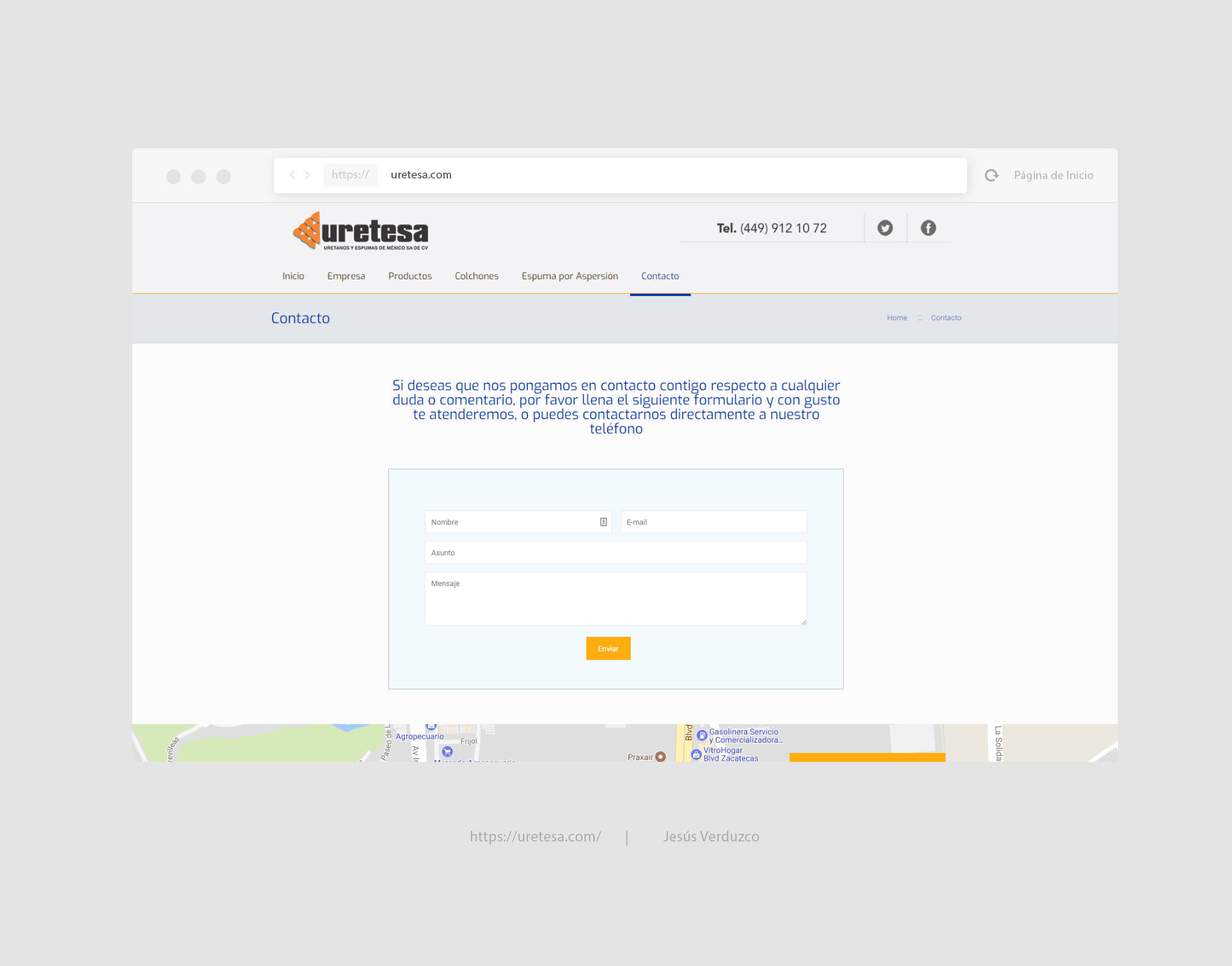This screenshot has height=966, width=1232.
Task: Click the Página de Inicio link
Action: 1054,175
